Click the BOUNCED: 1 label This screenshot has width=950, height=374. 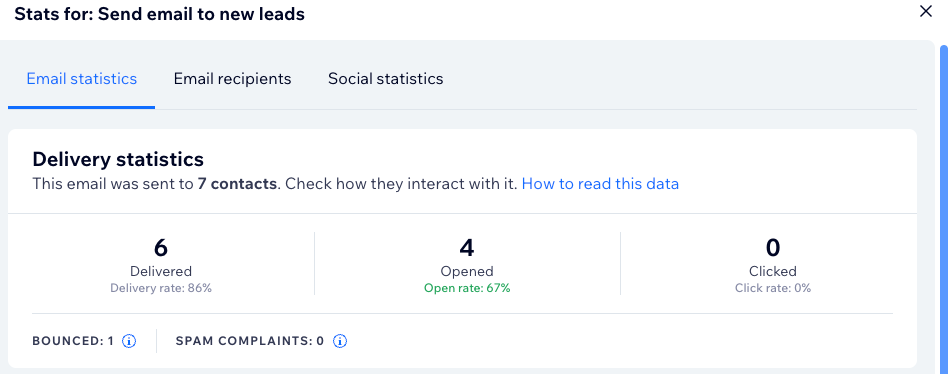[73, 341]
